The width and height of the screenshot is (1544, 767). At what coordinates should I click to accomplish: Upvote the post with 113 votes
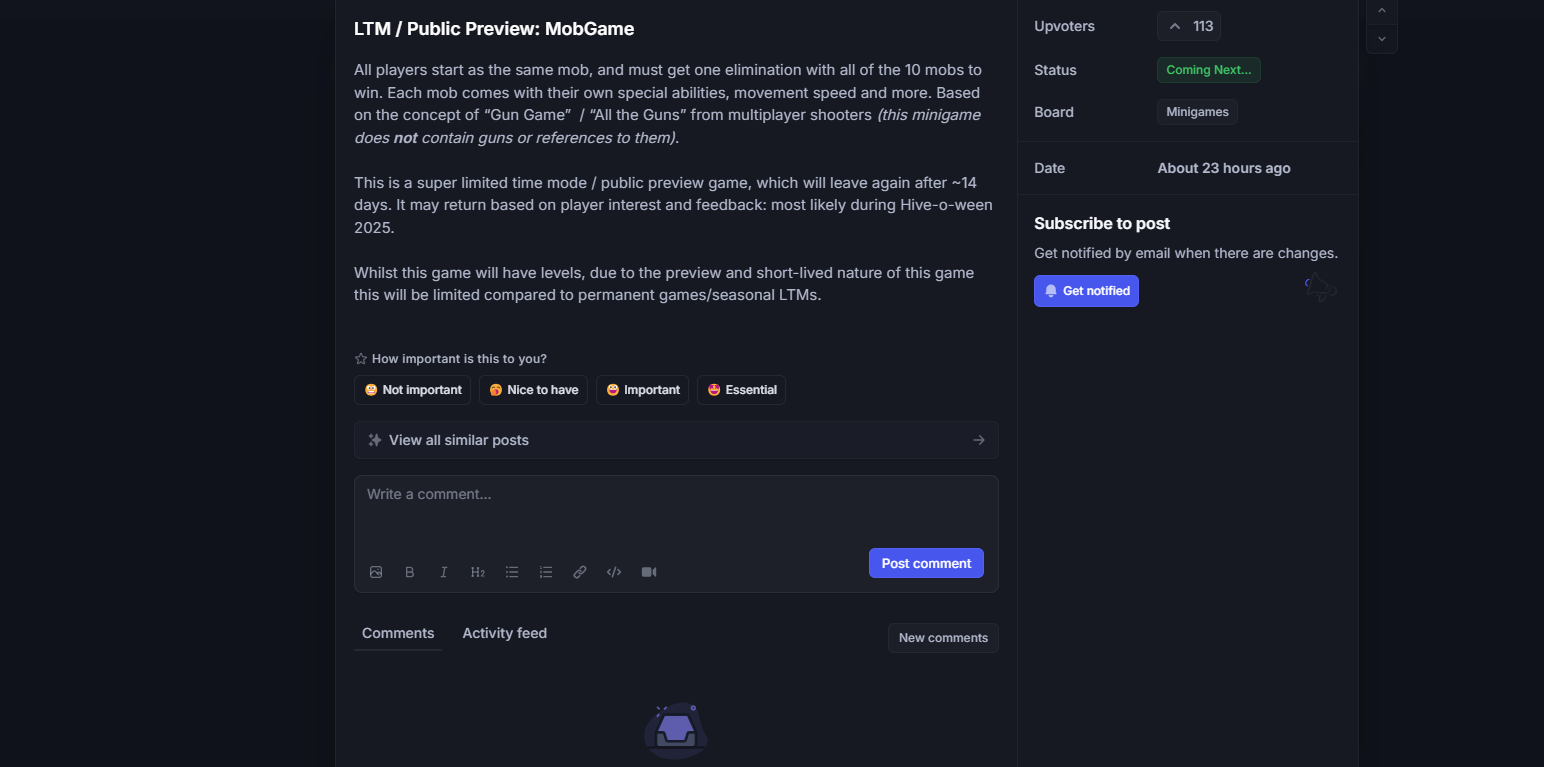pos(1189,26)
